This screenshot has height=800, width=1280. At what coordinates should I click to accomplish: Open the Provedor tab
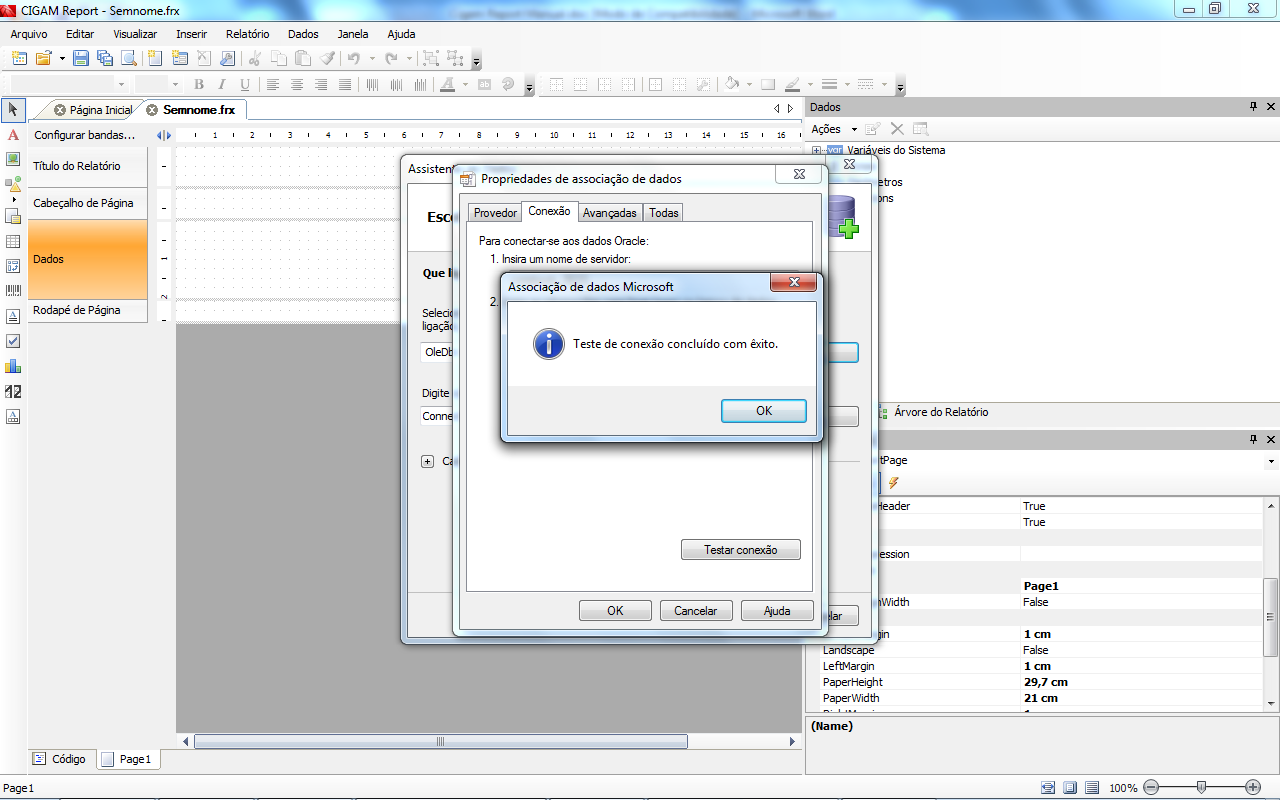(x=495, y=213)
